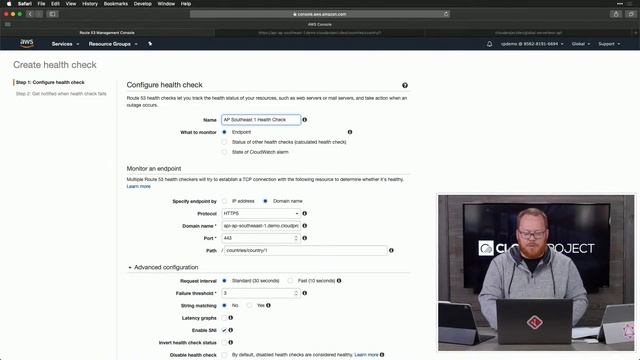Go to Step 1: Configure health check

coord(50,82)
